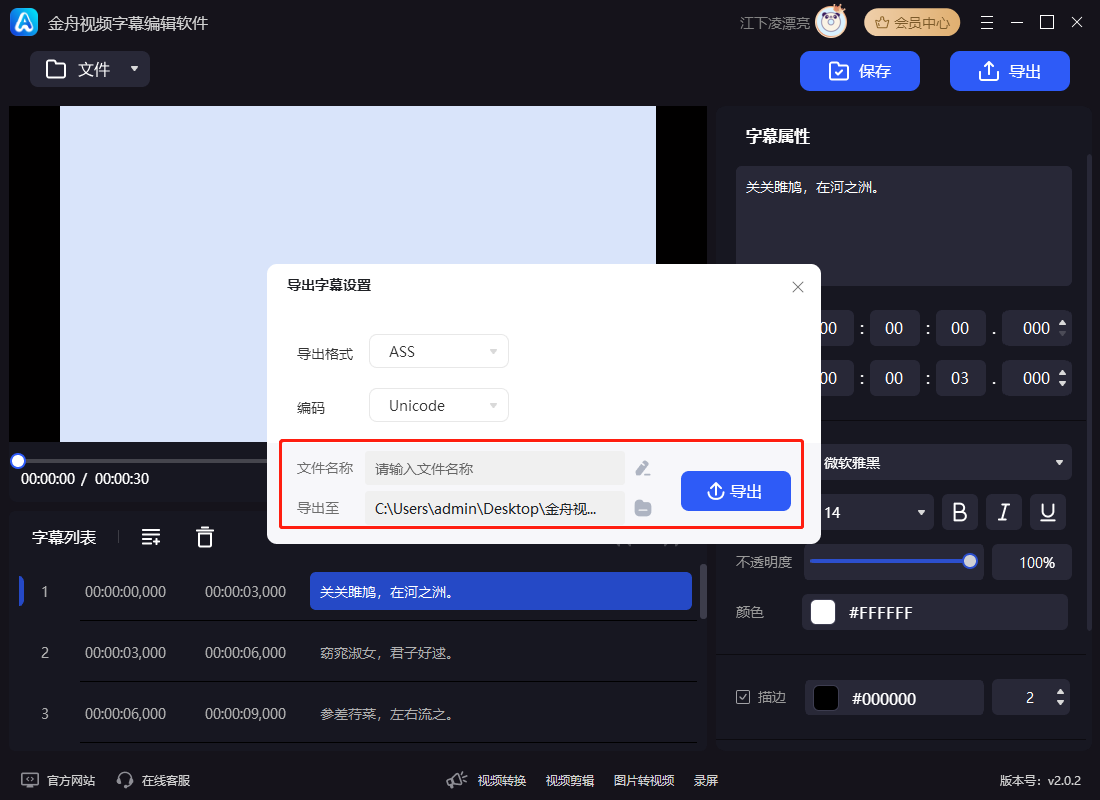Click the properties panel scrollbar
1100x800 pixels.
coord(1089,393)
